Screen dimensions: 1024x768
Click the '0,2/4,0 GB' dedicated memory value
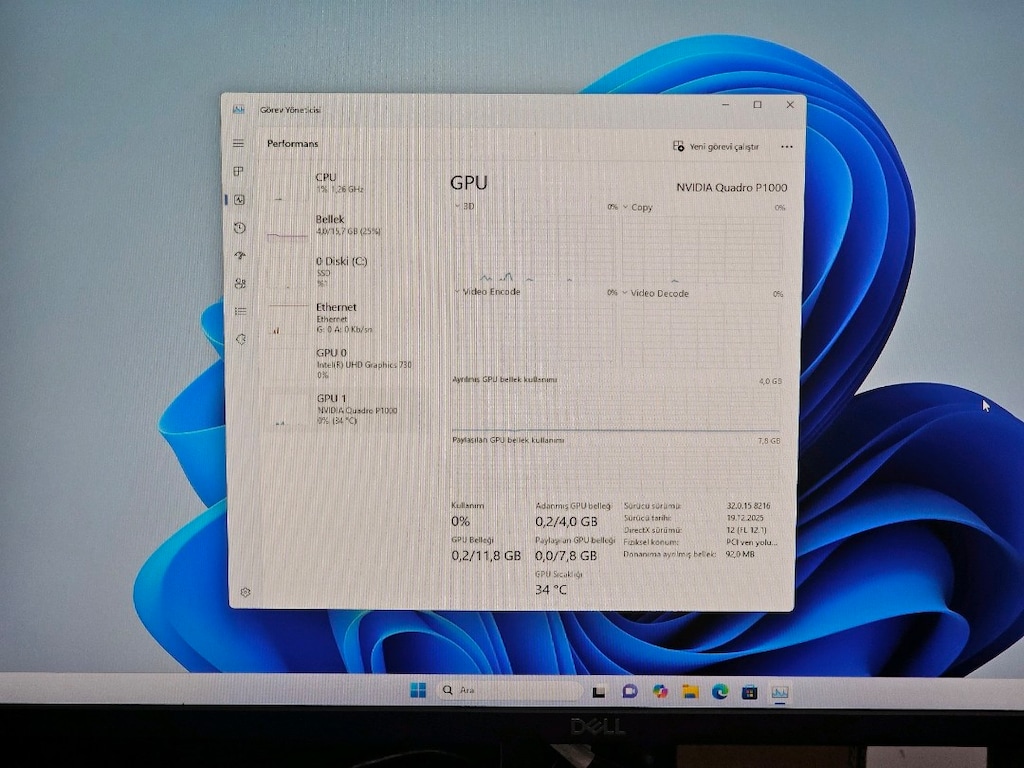tap(566, 521)
